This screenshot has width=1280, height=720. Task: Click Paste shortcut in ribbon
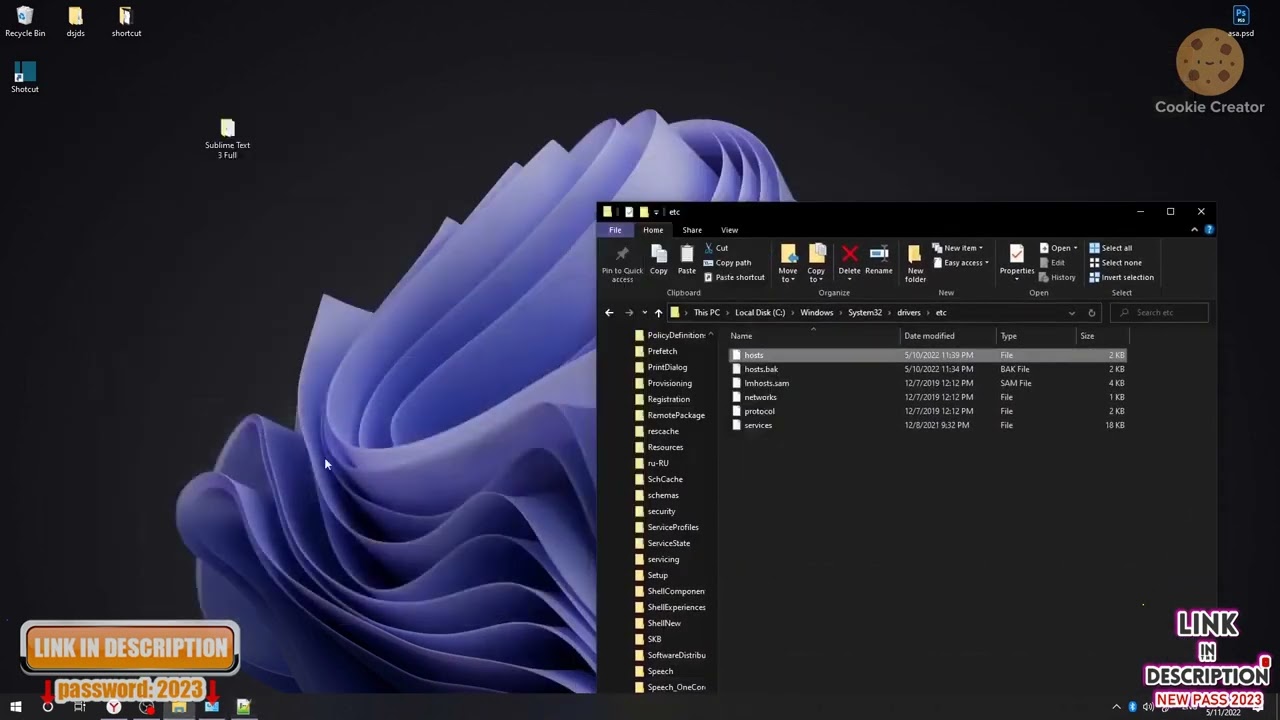coord(734,277)
